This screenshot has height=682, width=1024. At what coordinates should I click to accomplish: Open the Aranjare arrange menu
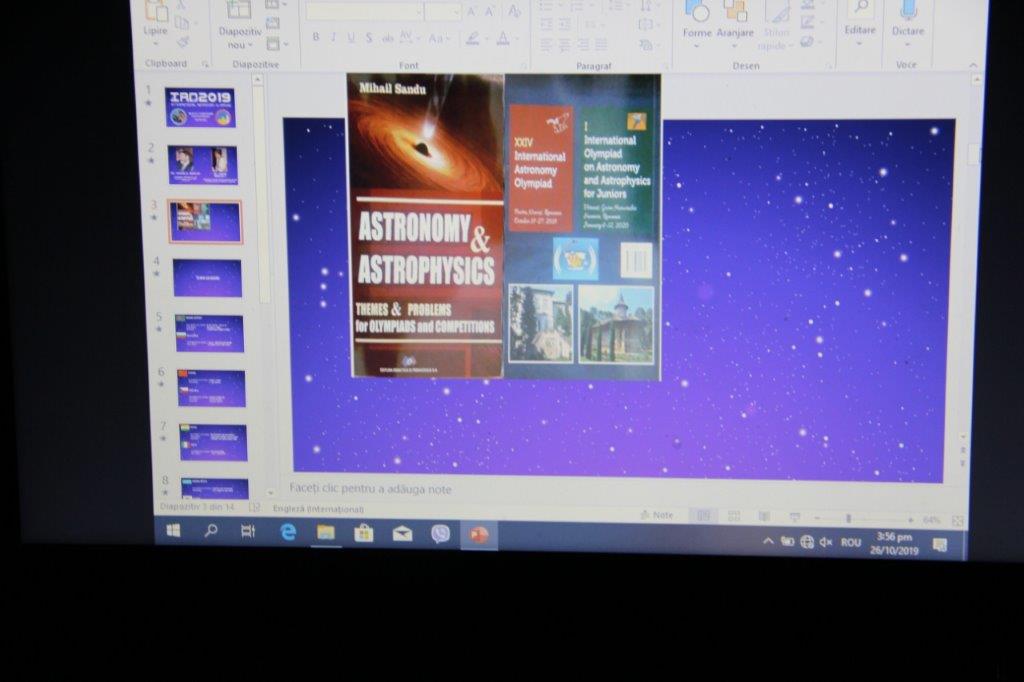click(x=735, y=22)
